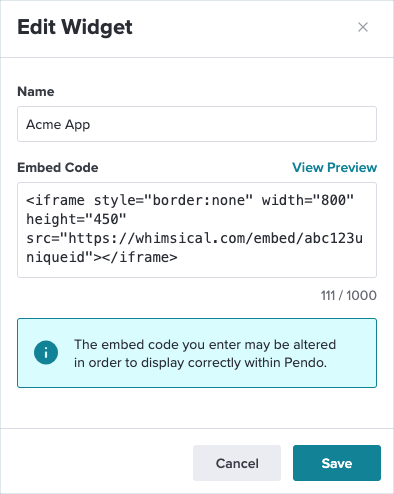This screenshot has width=394, height=494.
Task: Cancel editing the widget
Action: point(237,463)
